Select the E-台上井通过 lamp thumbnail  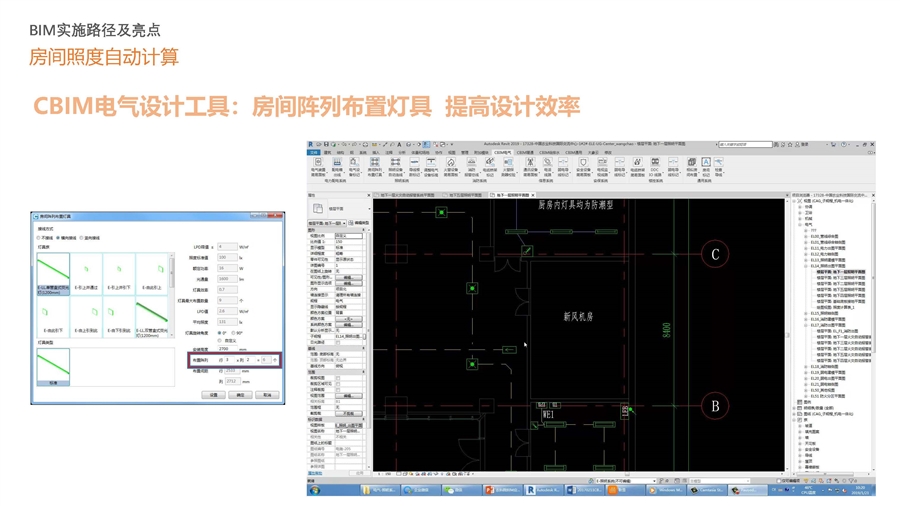86,274
